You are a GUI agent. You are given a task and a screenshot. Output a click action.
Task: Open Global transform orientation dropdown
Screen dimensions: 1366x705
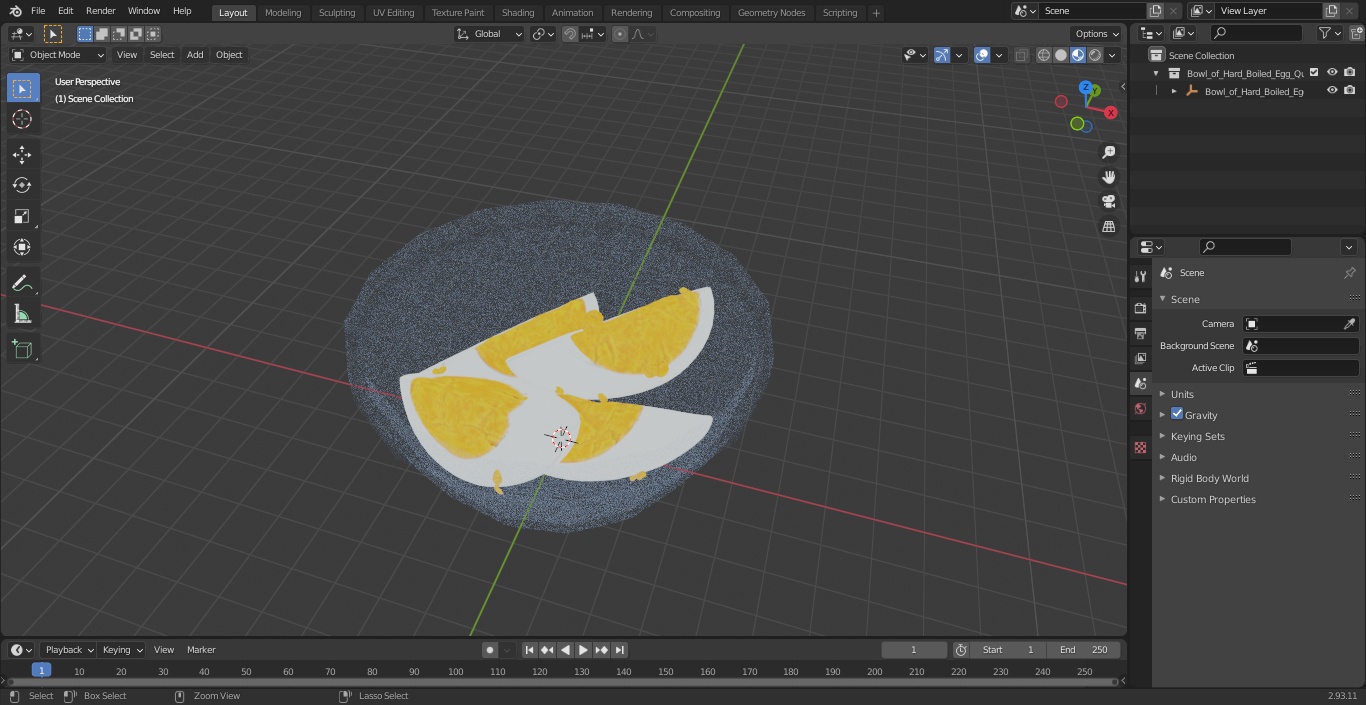(490, 34)
